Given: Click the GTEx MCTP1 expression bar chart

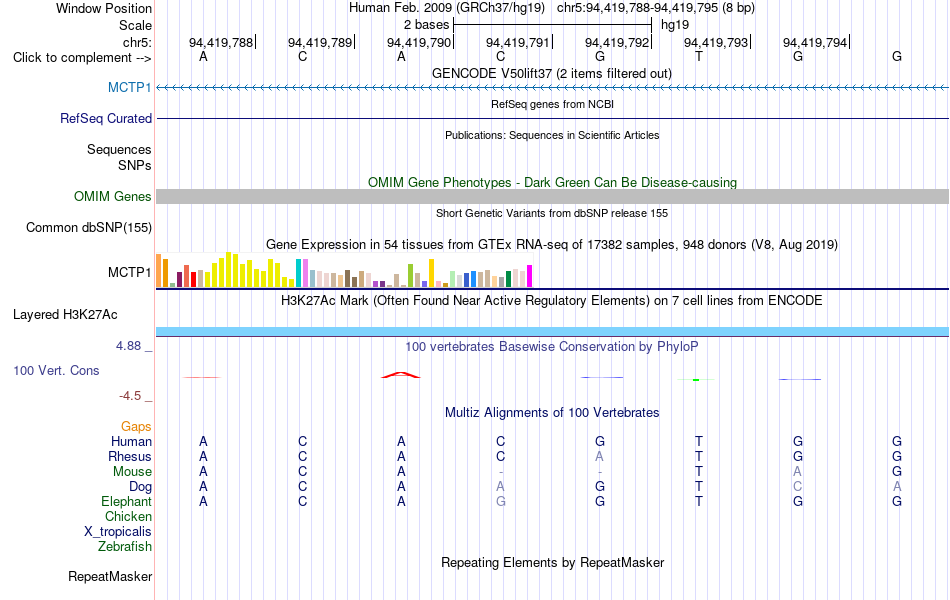Looking at the screenshot, I should coord(344,270).
